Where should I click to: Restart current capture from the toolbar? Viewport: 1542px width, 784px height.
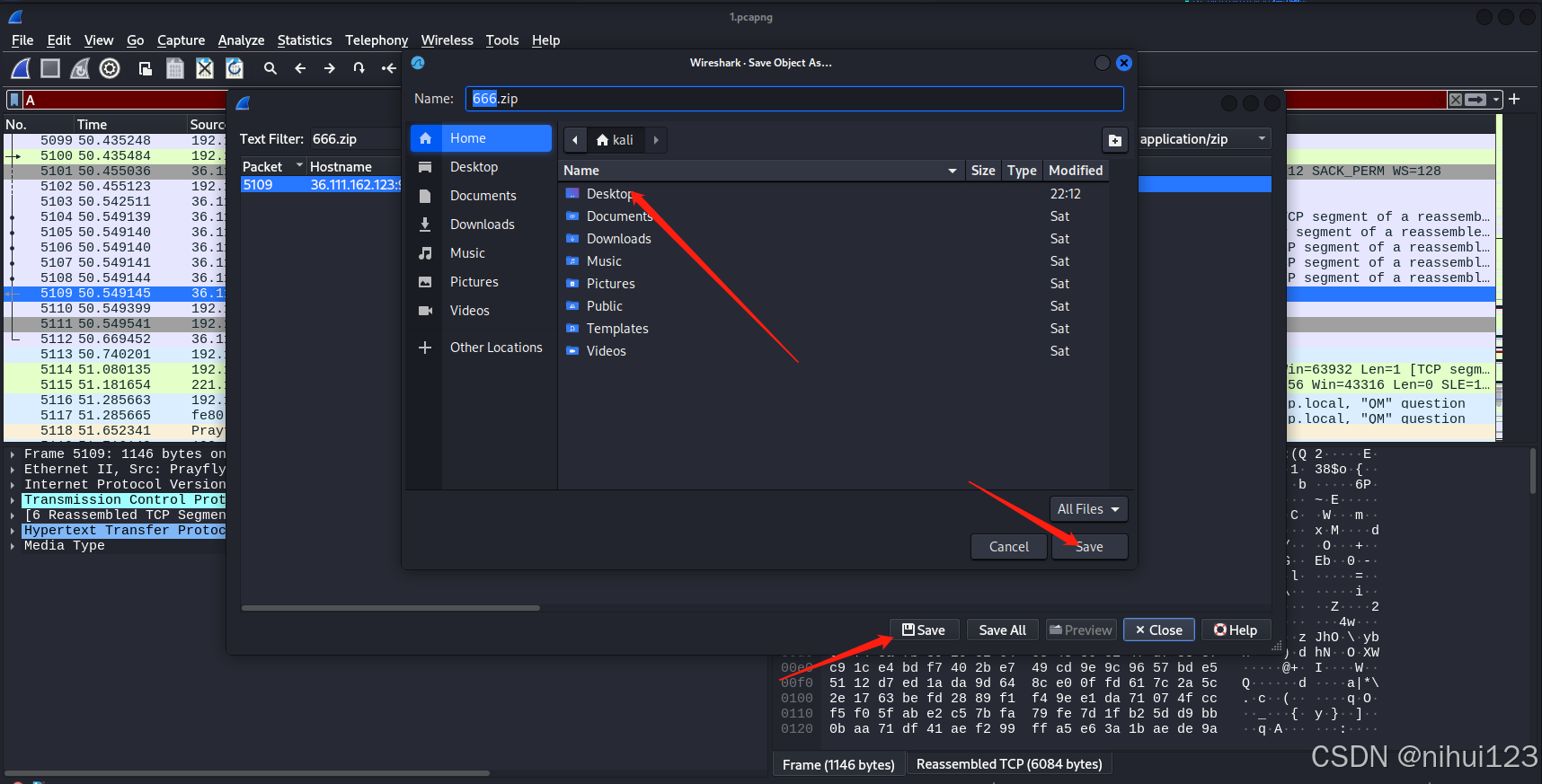(x=80, y=68)
